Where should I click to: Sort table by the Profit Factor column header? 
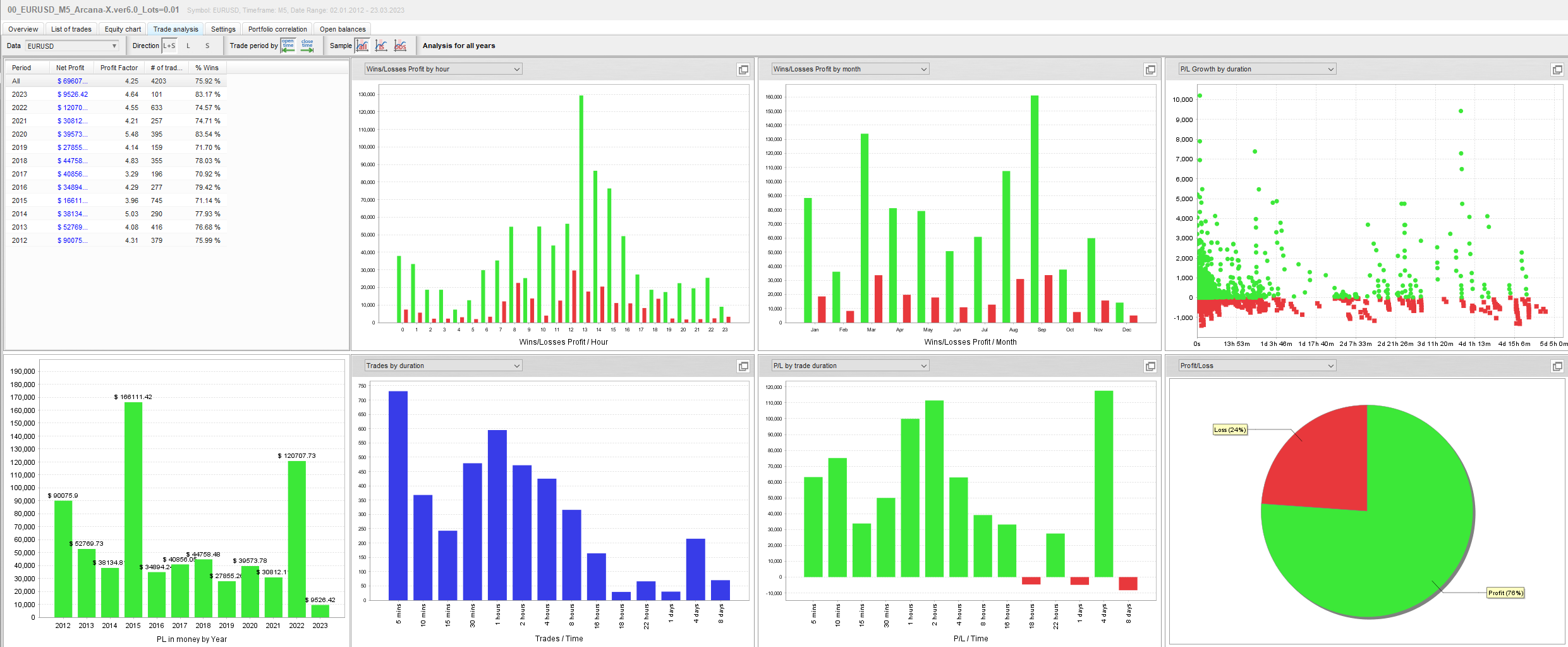[x=119, y=68]
